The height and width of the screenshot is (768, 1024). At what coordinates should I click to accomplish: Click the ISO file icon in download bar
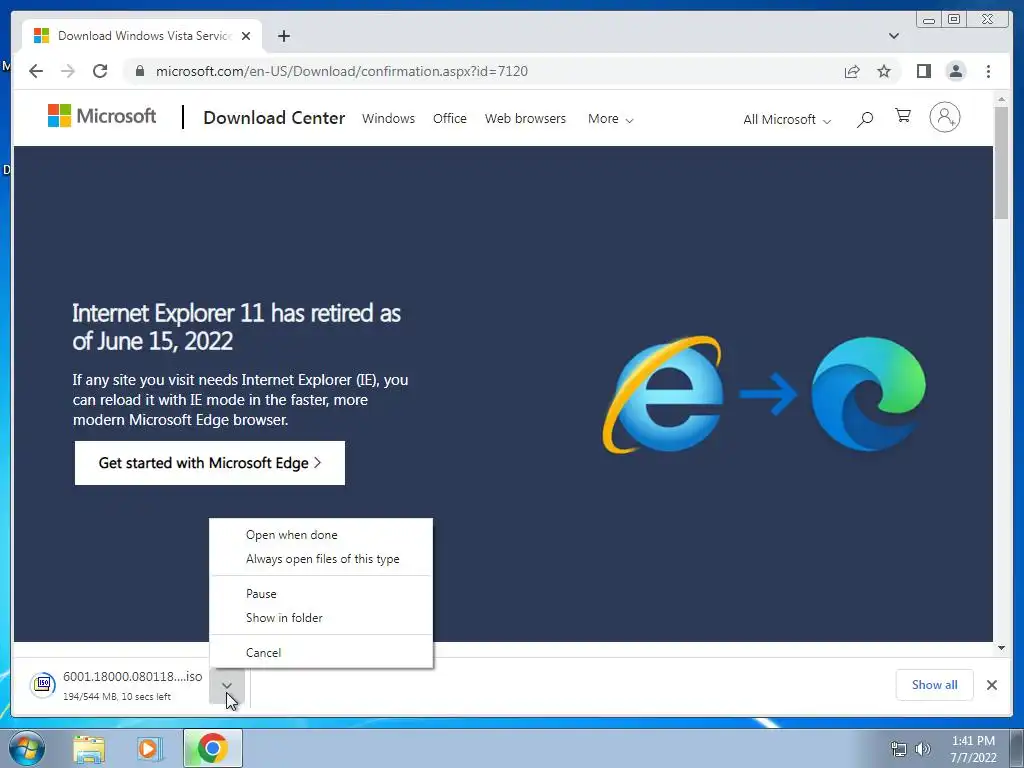[x=43, y=684]
